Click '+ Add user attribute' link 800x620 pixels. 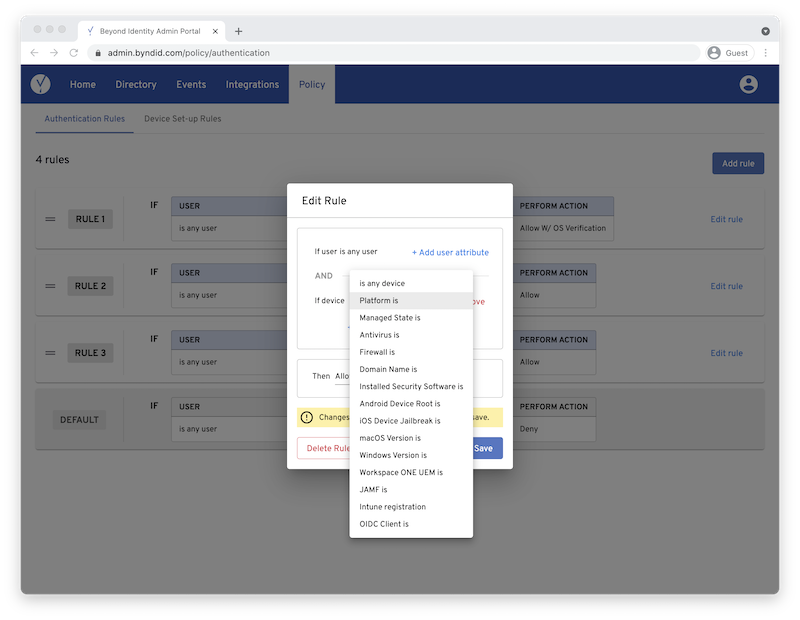[x=450, y=252]
